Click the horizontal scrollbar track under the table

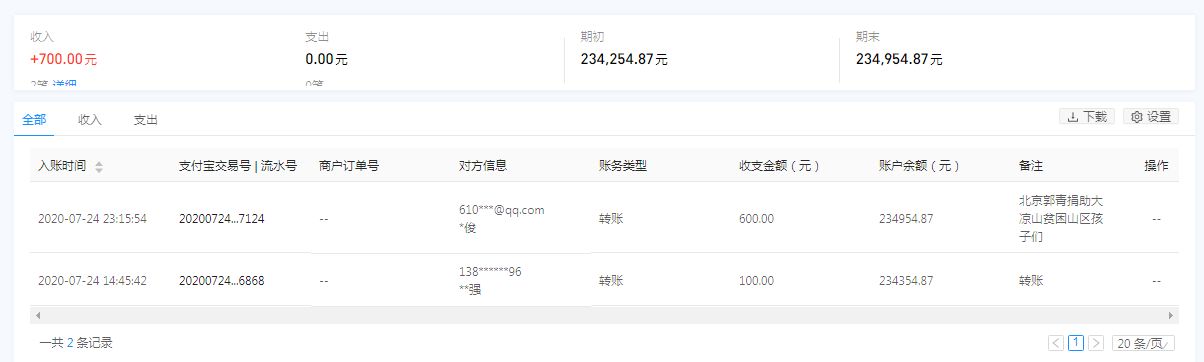click(x=602, y=315)
